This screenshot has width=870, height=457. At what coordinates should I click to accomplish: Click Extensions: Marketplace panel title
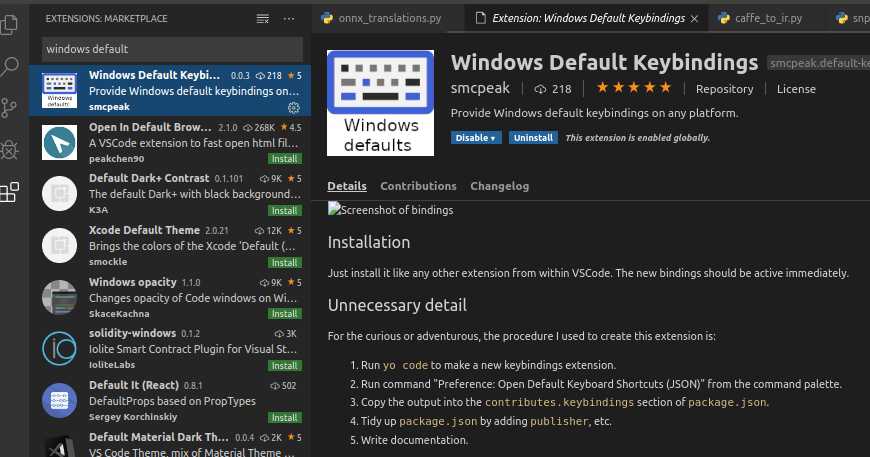tap(107, 19)
